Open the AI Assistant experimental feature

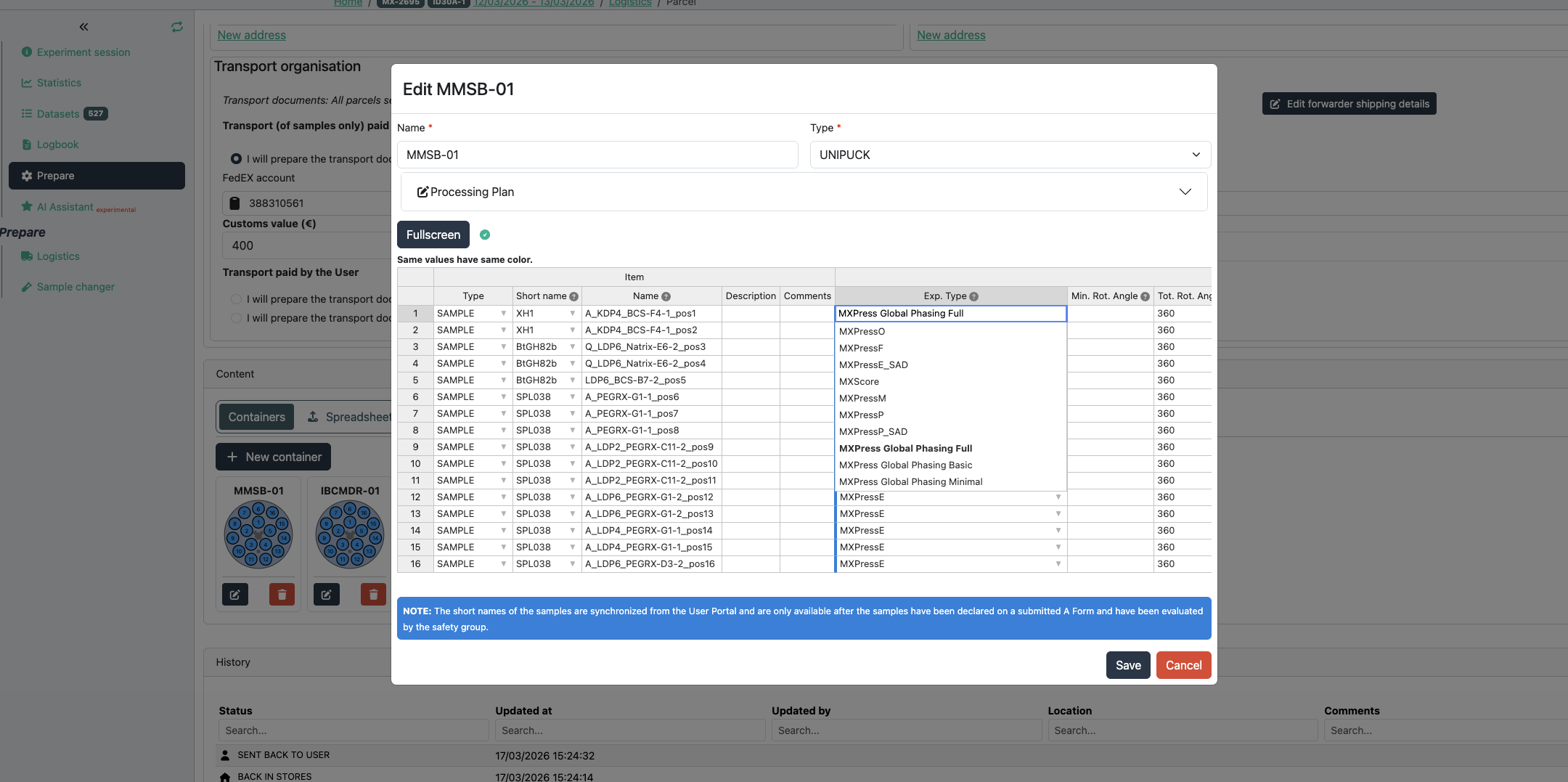click(66, 206)
